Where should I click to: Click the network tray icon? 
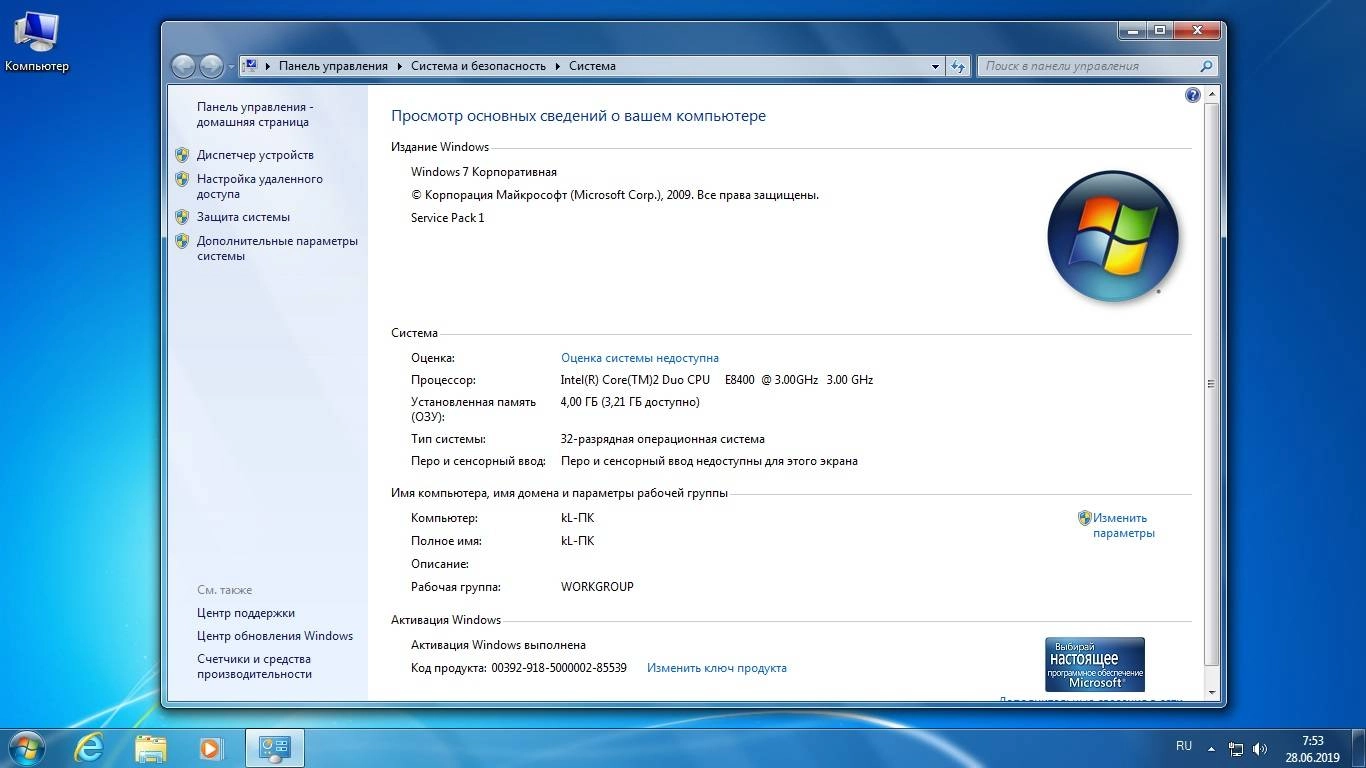pyautogui.click(x=1236, y=748)
